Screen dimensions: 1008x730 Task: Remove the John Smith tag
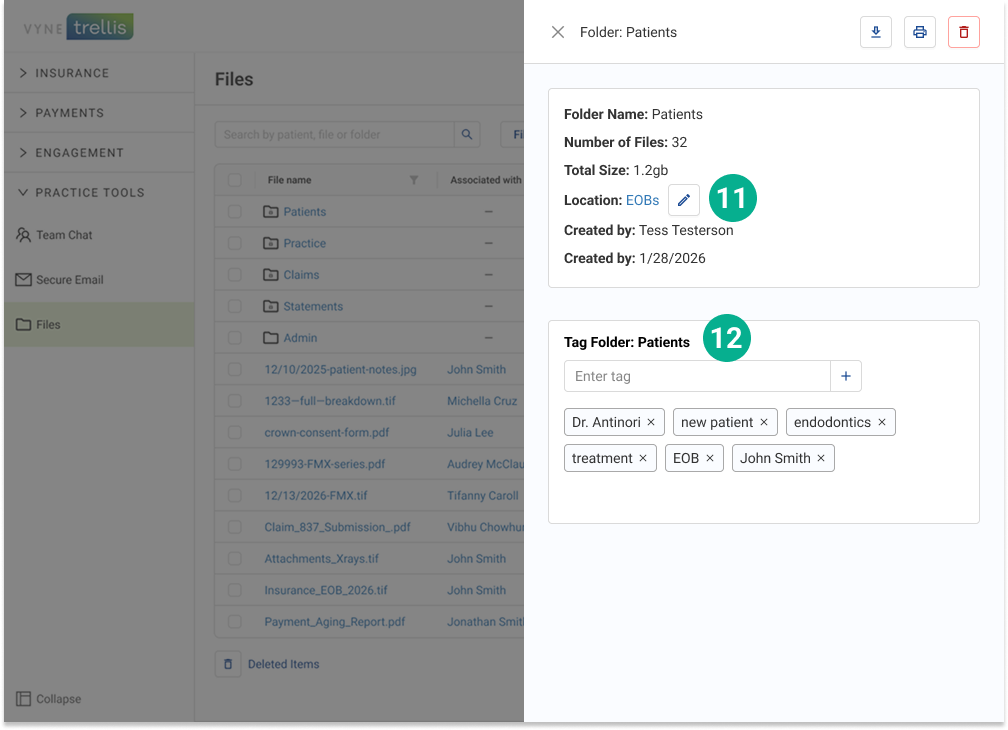[x=821, y=458]
